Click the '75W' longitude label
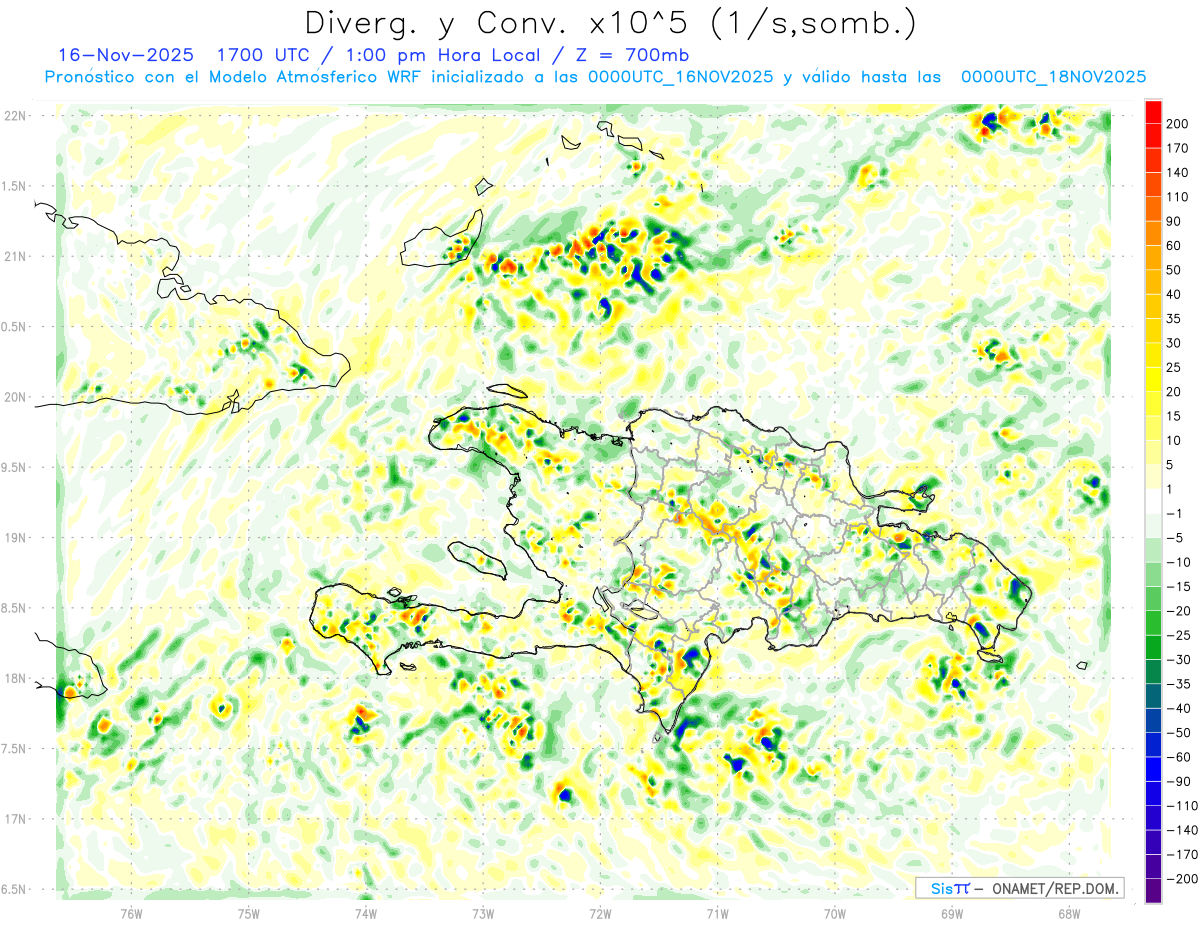Viewport: 1200px width, 927px height. 249,913
